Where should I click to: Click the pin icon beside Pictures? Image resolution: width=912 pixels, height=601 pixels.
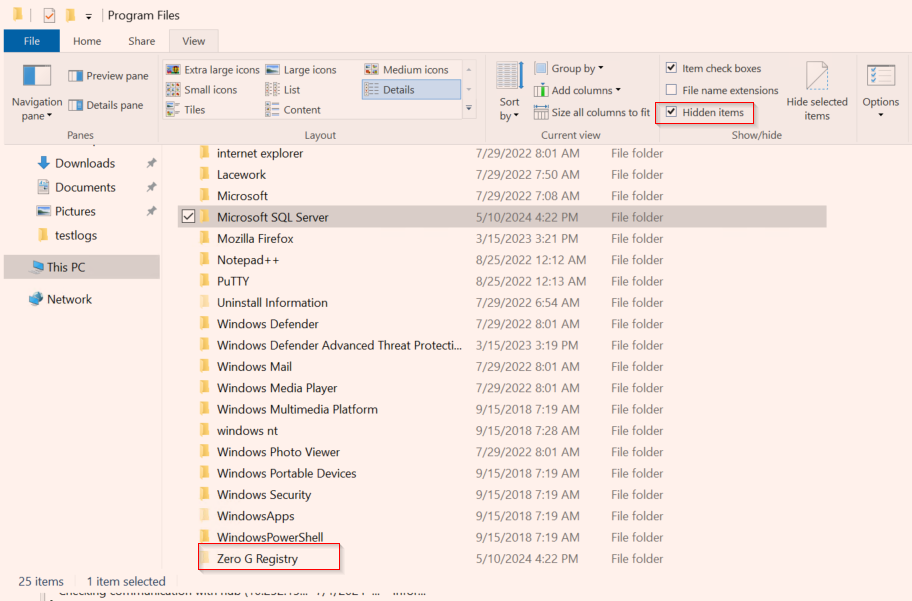coord(151,211)
